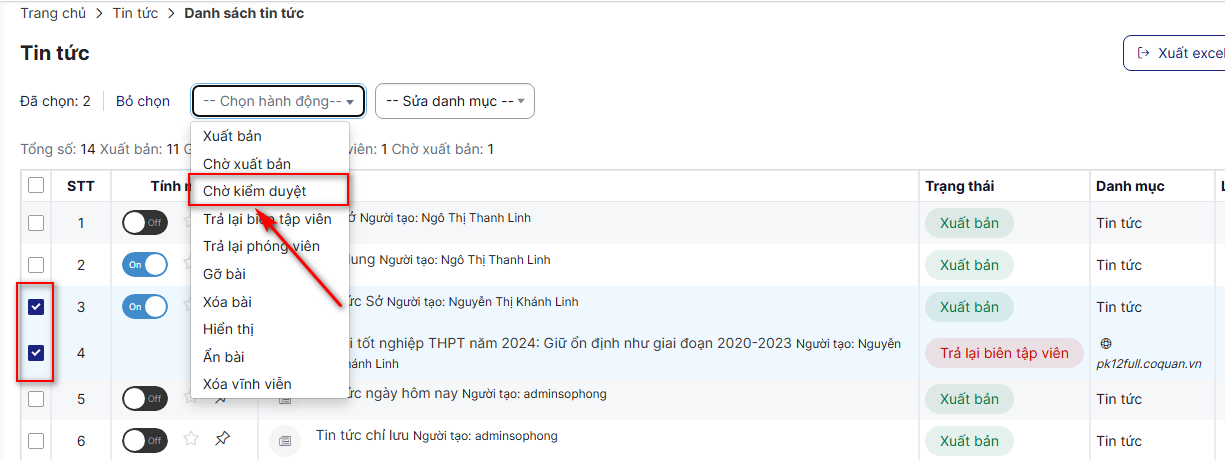Click "Bỏ chọn" to clear selection
This screenshot has width=1225, height=460.
click(x=143, y=101)
